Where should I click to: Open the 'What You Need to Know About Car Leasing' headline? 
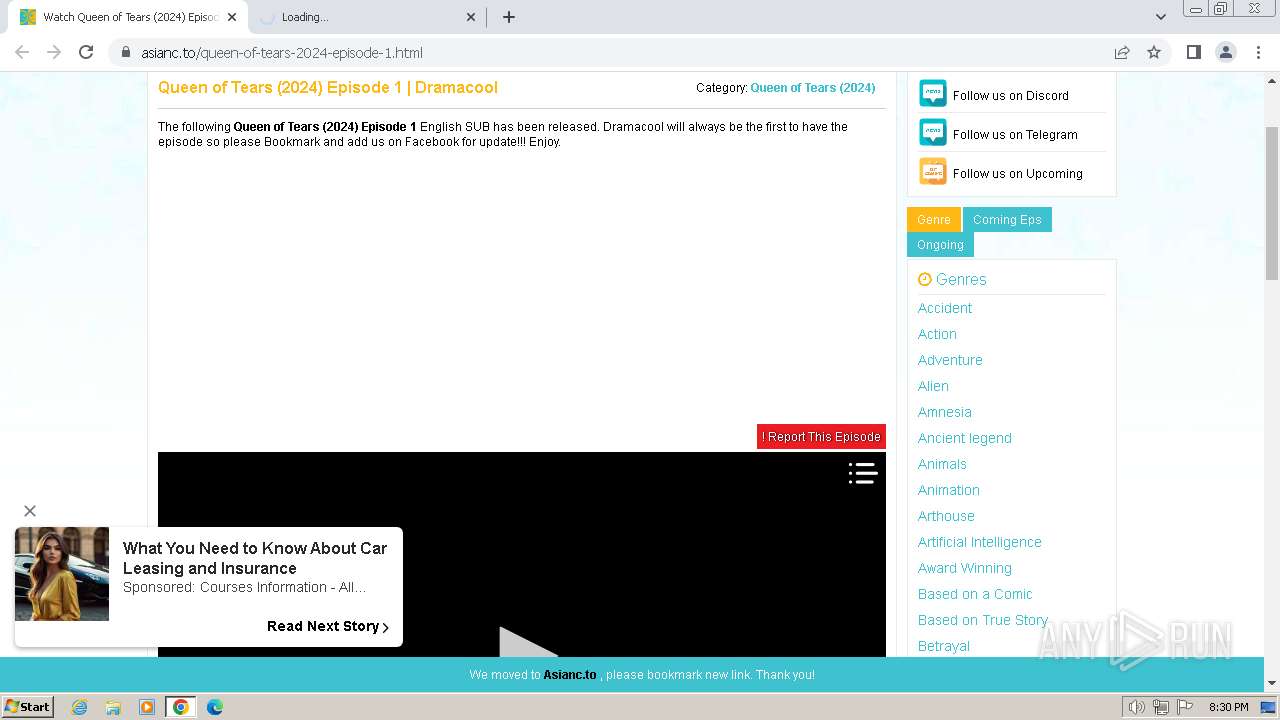pyautogui.click(x=255, y=558)
